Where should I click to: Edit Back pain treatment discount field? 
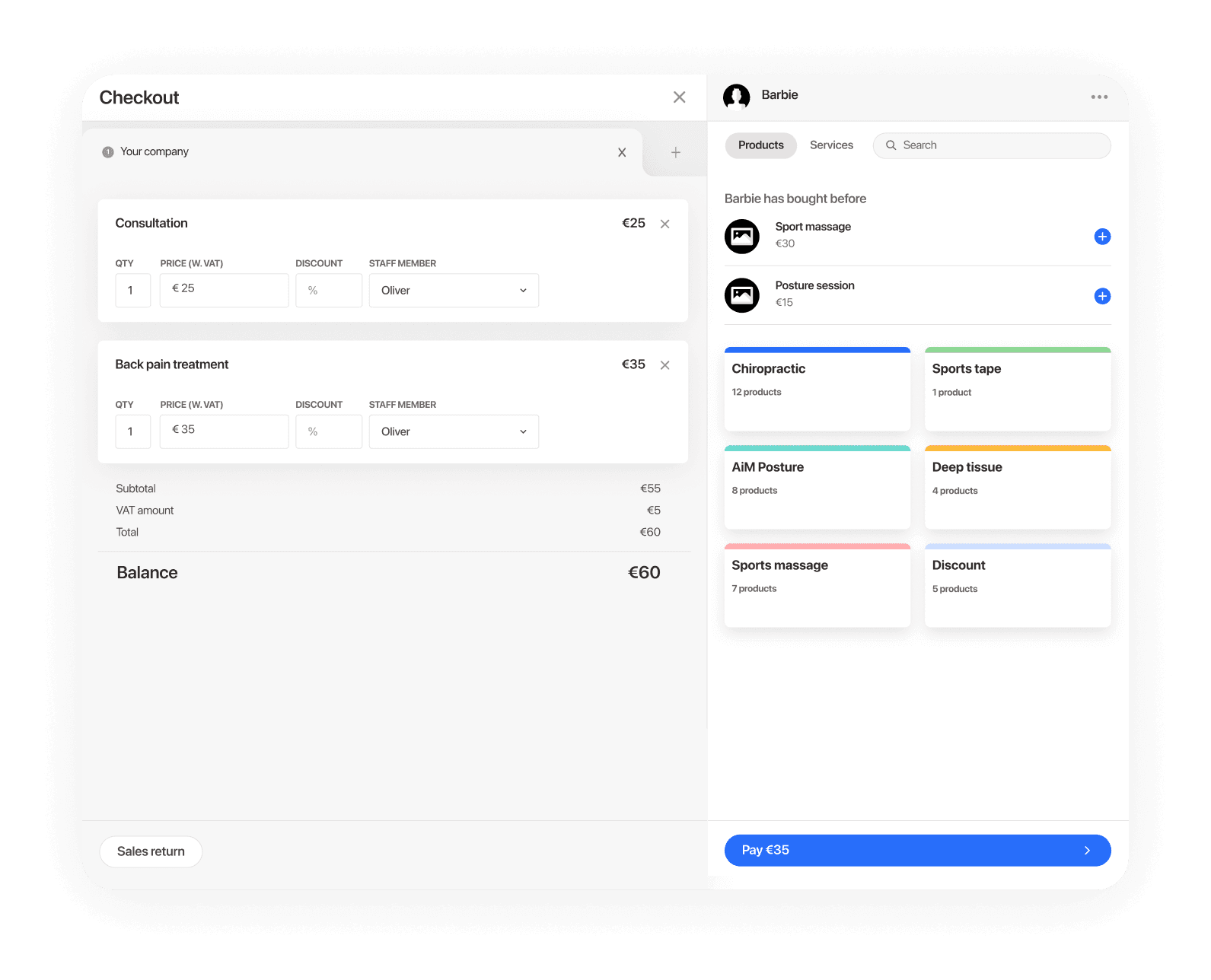[329, 431]
